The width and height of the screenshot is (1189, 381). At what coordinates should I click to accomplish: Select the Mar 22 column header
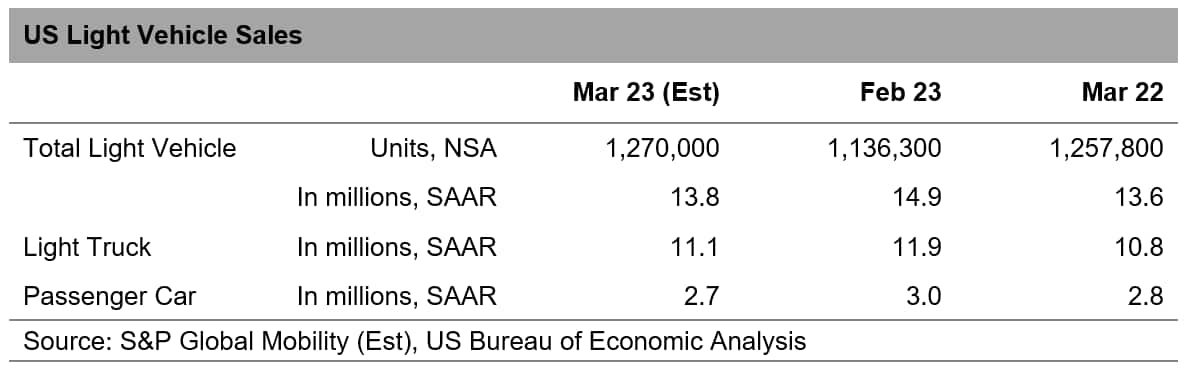(x=1122, y=93)
